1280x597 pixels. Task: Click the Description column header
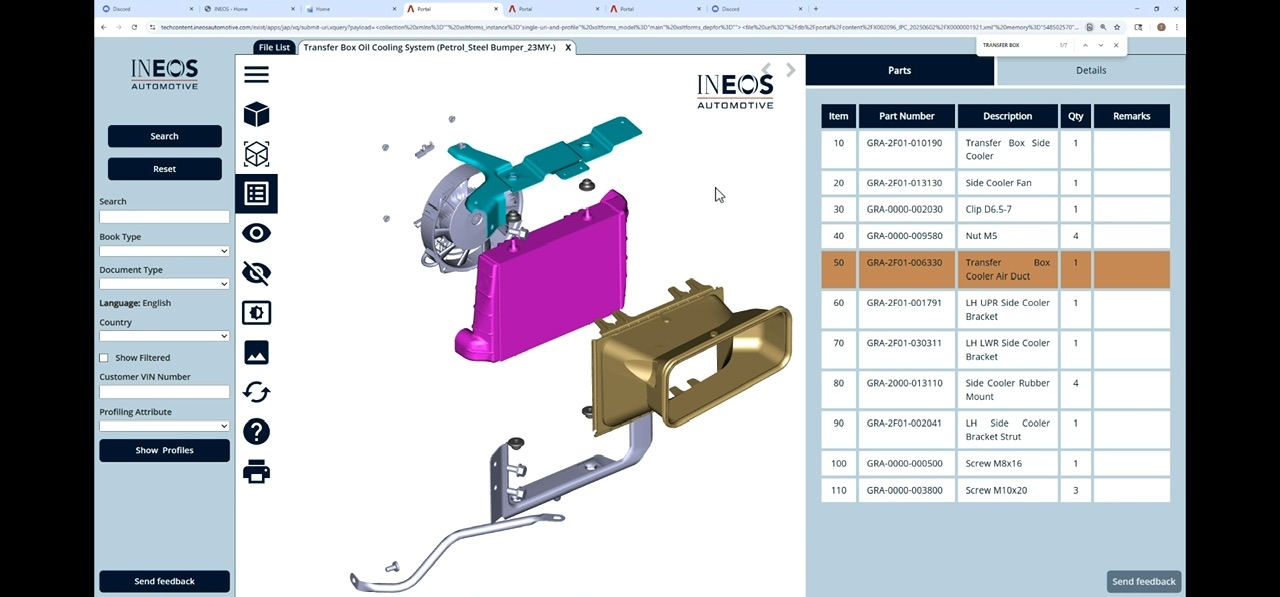pyautogui.click(x=1007, y=116)
